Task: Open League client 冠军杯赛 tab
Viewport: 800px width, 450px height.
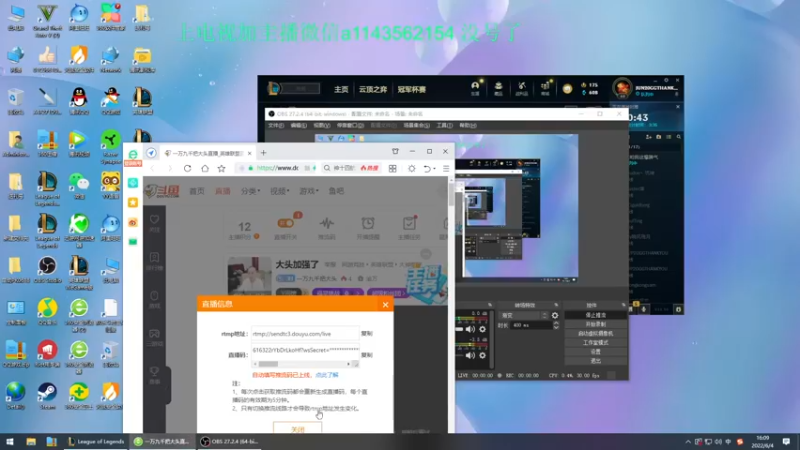Action: [x=411, y=89]
